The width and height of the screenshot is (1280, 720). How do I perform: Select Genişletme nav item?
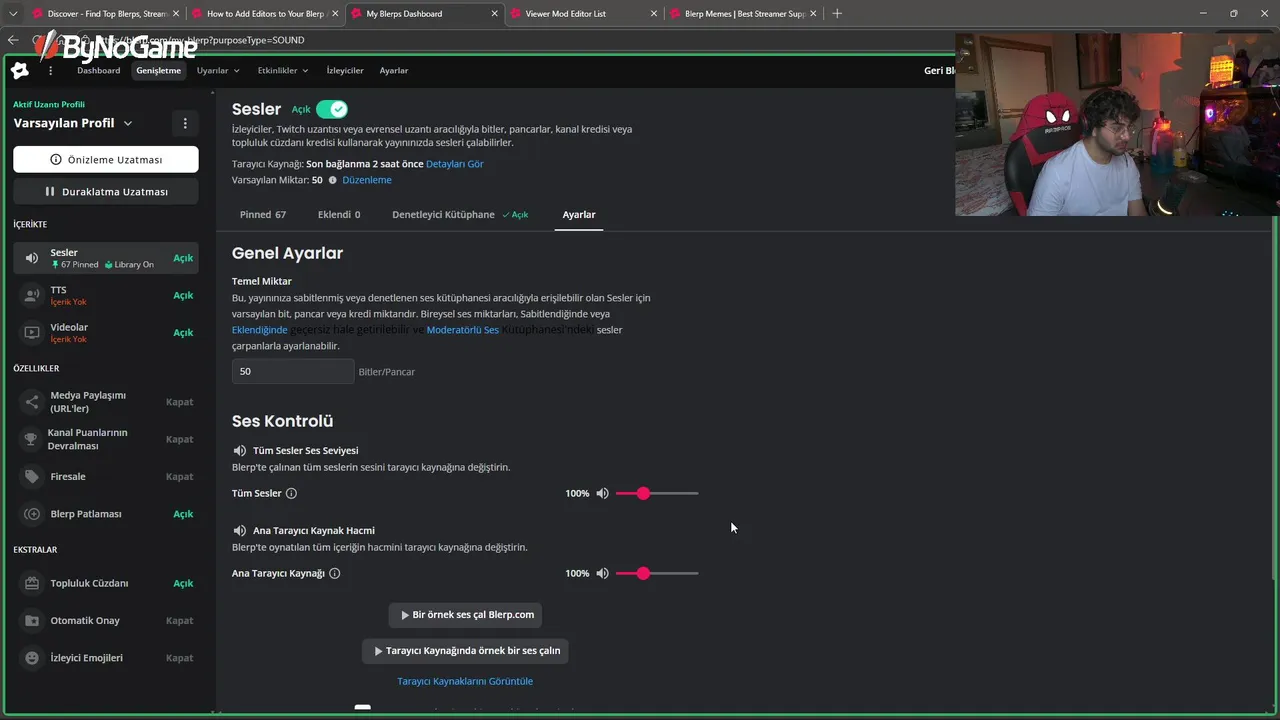pos(159,71)
